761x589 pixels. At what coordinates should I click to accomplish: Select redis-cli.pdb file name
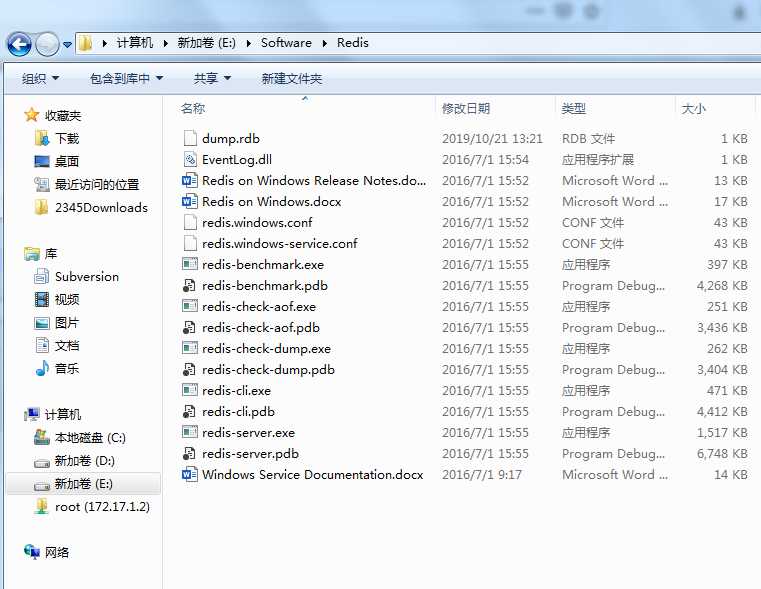(x=238, y=411)
